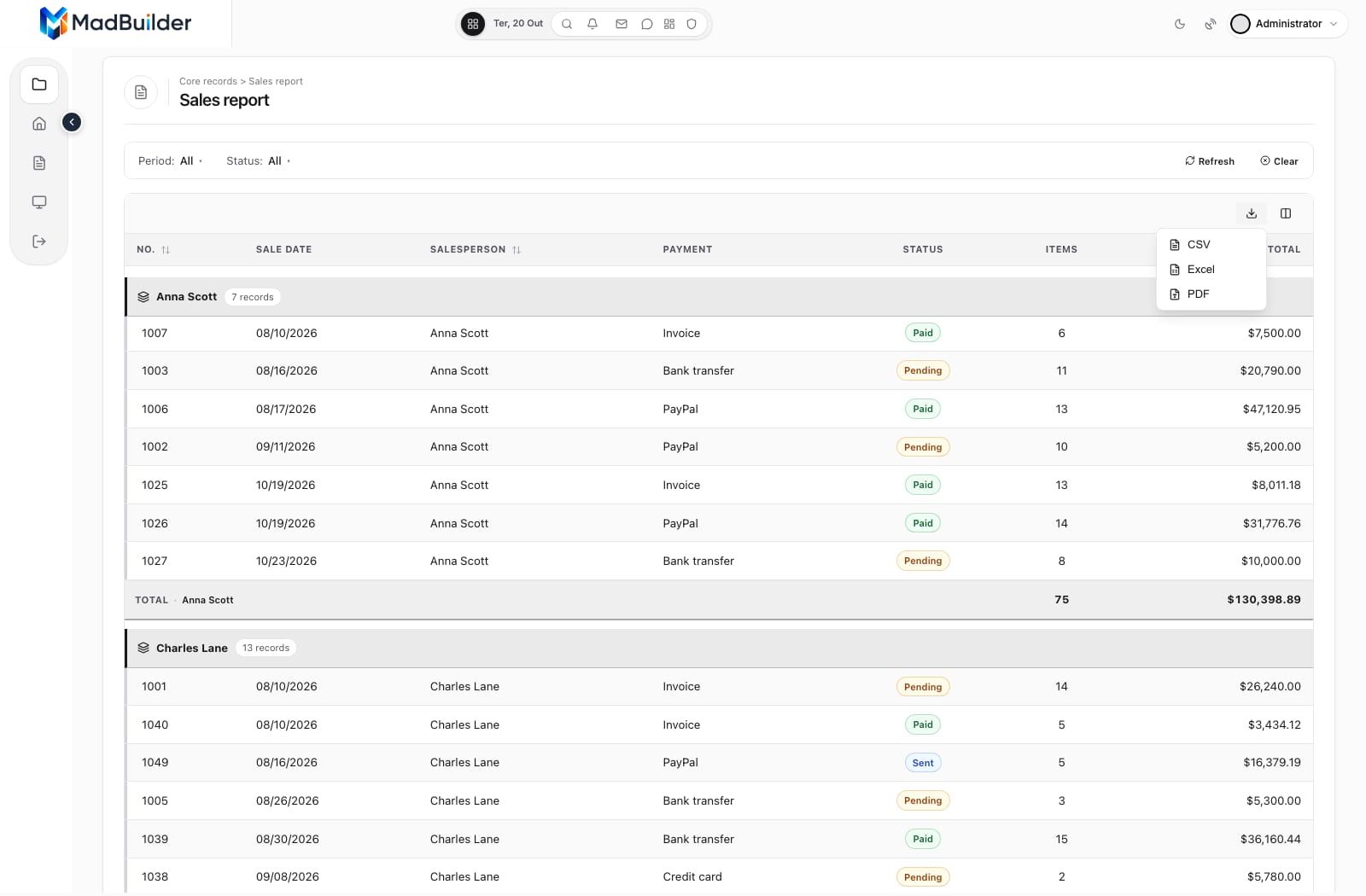Image resolution: width=1366 pixels, height=896 pixels.
Task: Sort by NO. column
Action: 154,249
